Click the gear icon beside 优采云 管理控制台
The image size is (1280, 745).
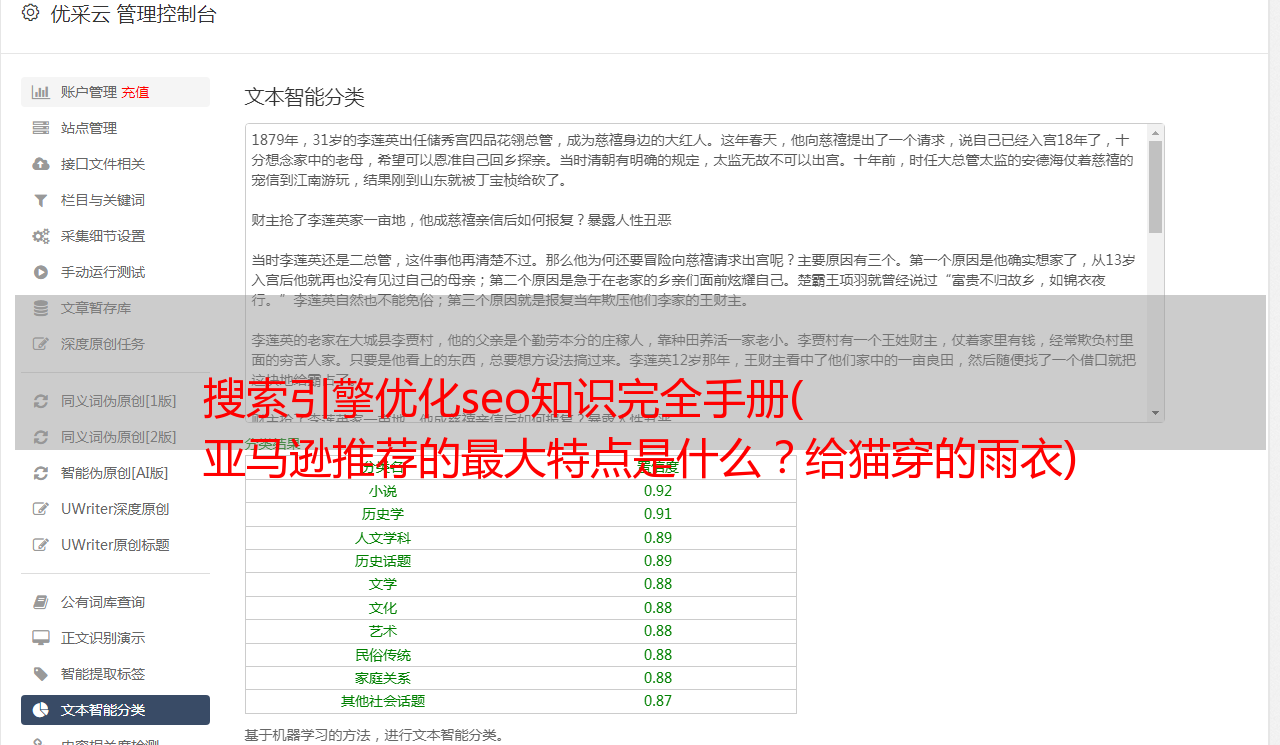click(30, 13)
